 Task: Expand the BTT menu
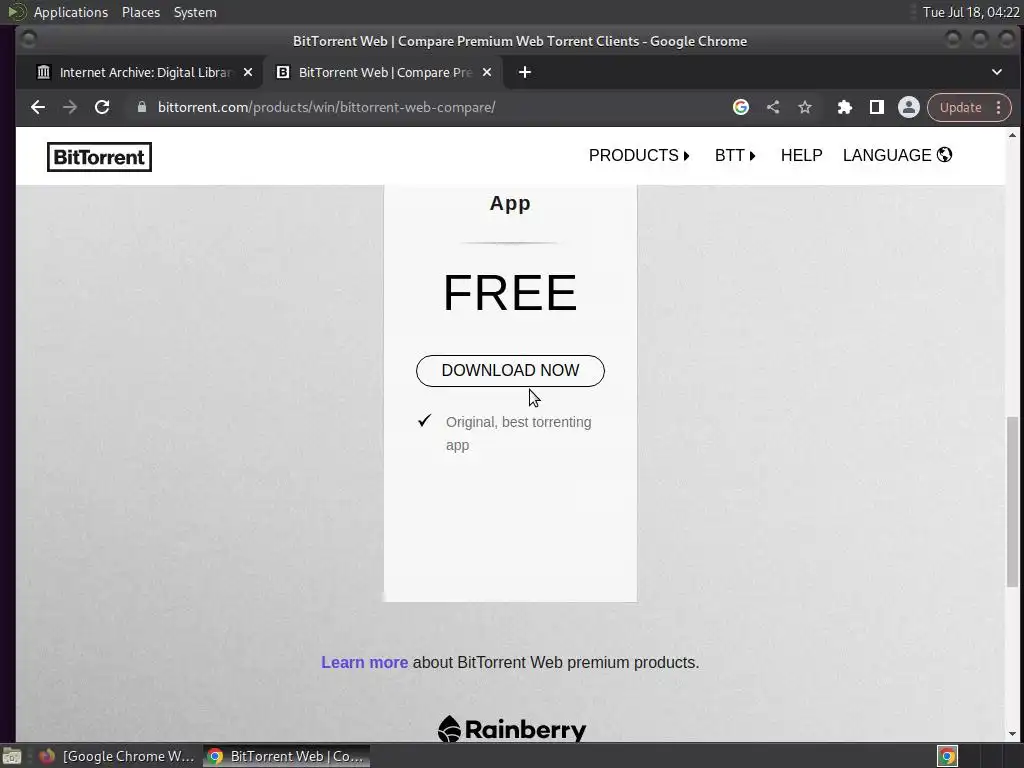(735, 155)
